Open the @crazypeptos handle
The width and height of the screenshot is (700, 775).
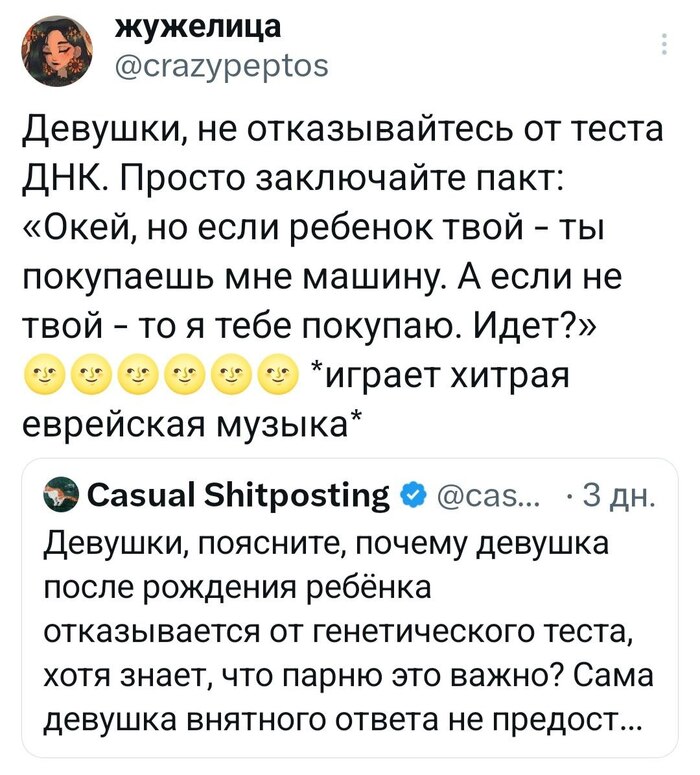(221, 66)
